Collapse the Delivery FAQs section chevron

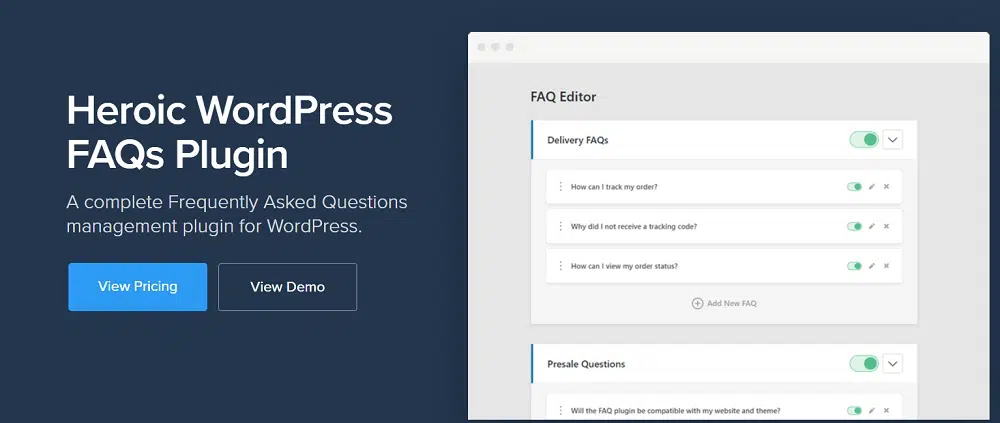(x=893, y=140)
